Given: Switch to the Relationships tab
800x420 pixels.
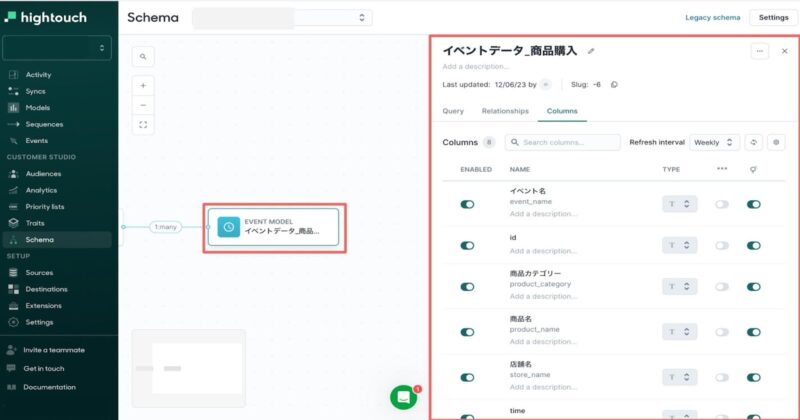Looking at the screenshot, I should (x=505, y=111).
